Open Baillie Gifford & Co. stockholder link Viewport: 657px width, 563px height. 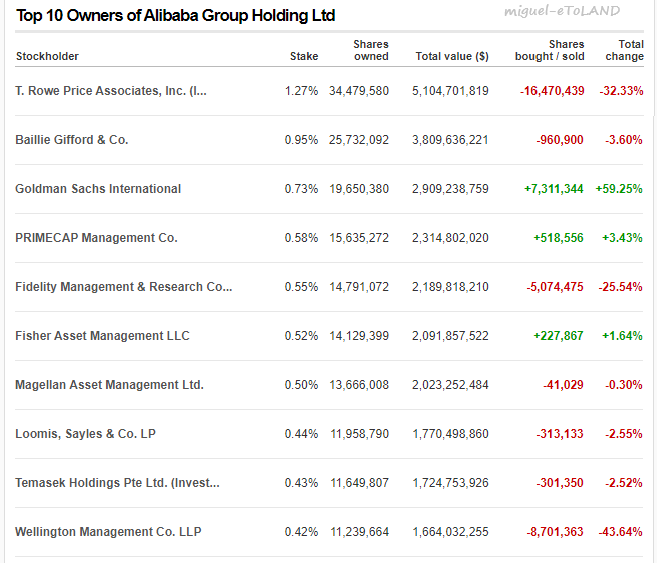(72, 139)
